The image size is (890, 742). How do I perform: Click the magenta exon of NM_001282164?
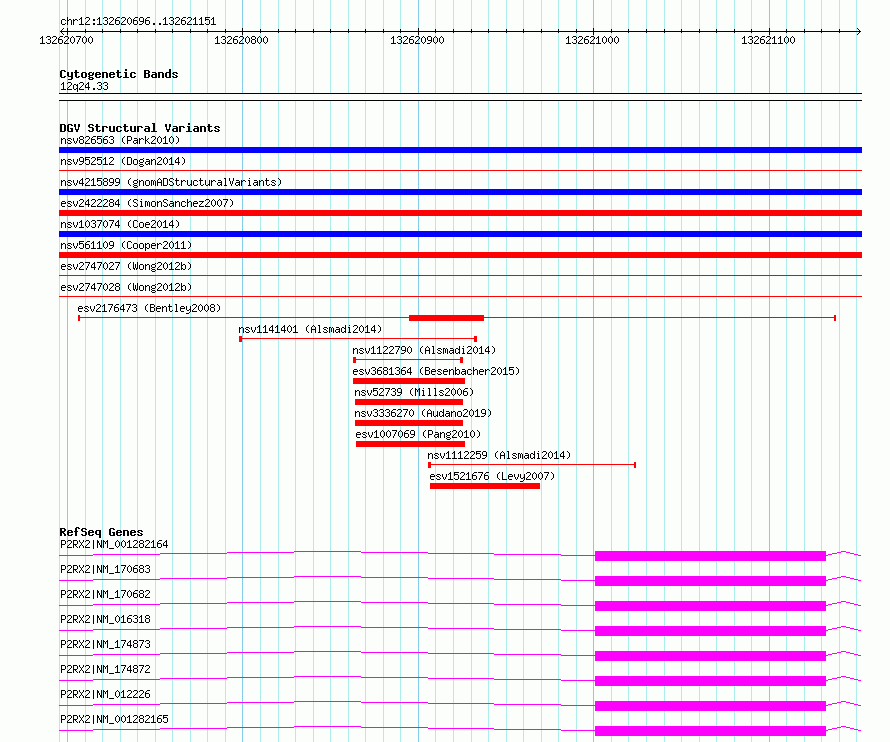(x=710, y=556)
